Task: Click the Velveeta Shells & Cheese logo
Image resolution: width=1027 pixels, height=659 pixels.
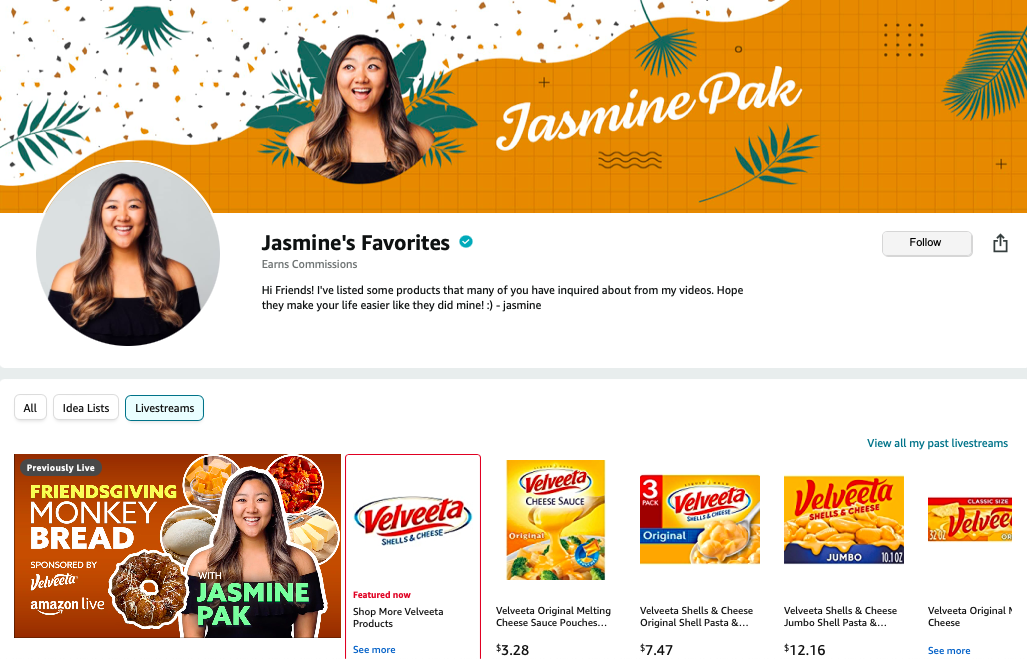Action: pos(413,521)
